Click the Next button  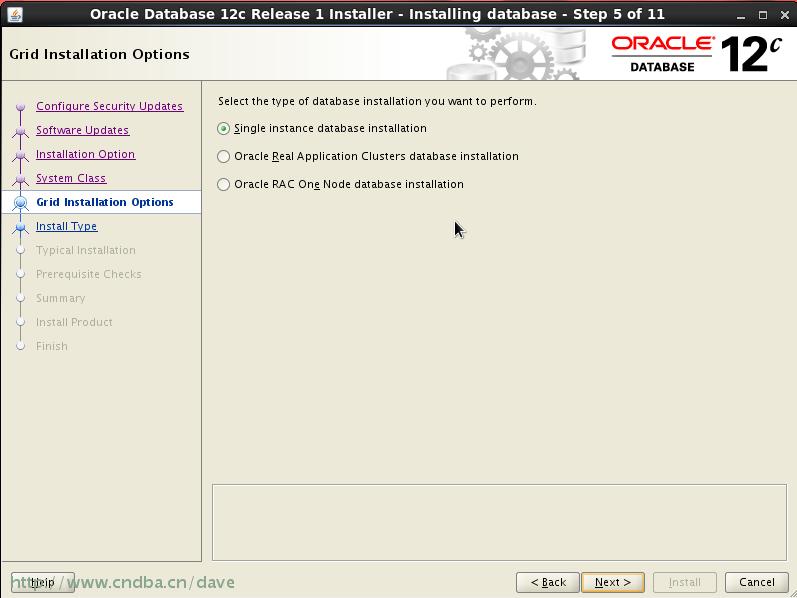click(612, 582)
